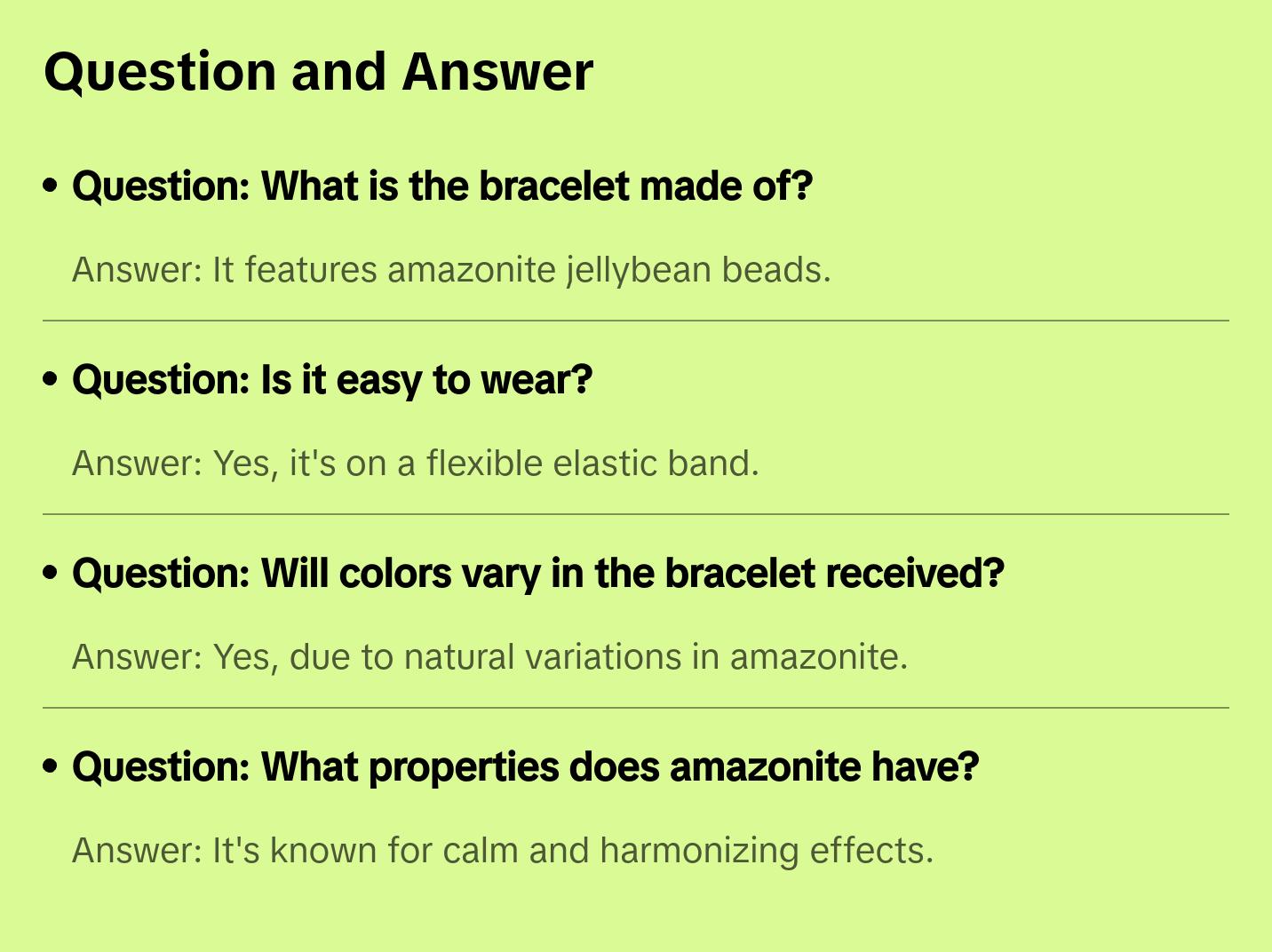This screenshot has height=952, width=1272.
Task: Click the bullet before the color variation question
Action: tap(51, 573)
